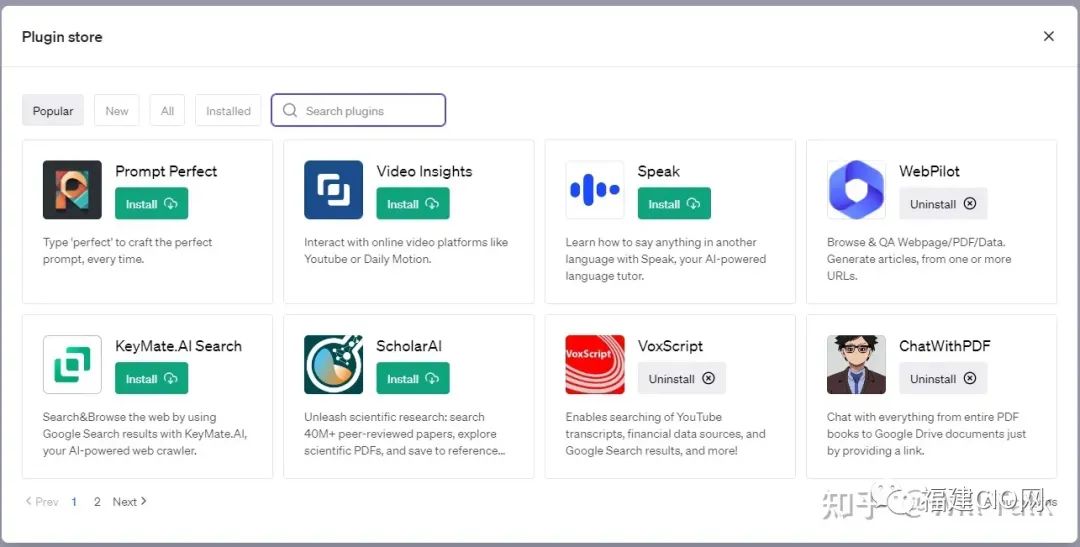Uninstall the VoxScript plugin

681,379
